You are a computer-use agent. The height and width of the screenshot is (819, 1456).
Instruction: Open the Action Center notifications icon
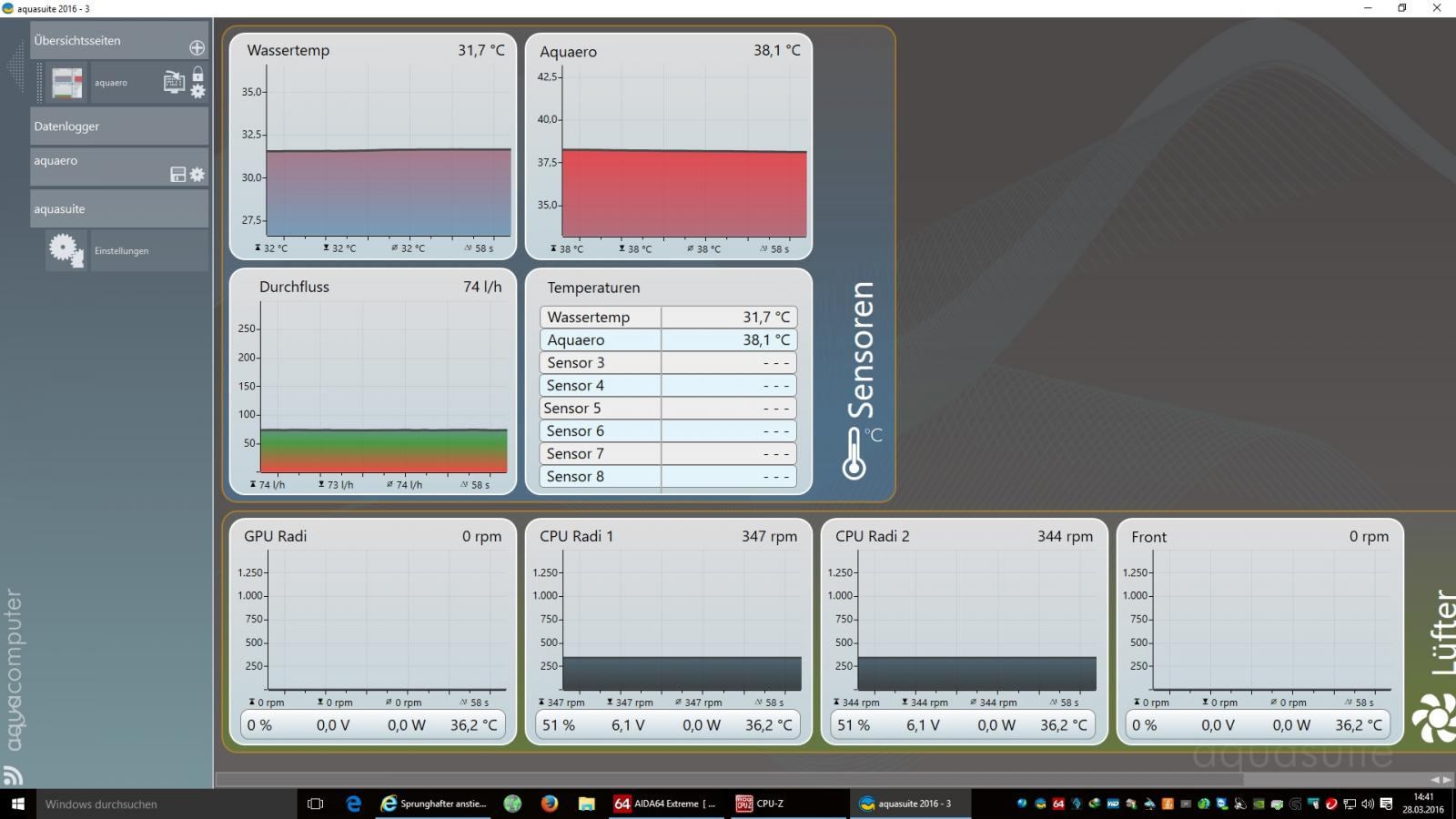click(x=1386, y=804)
